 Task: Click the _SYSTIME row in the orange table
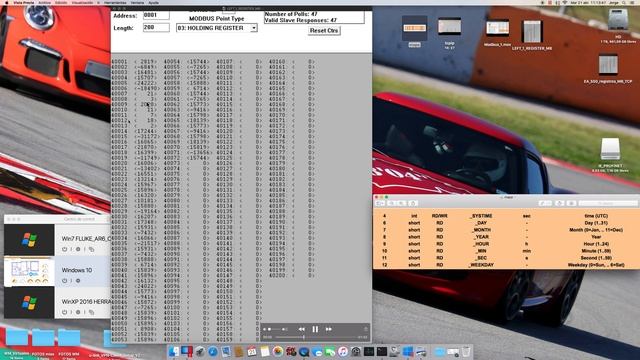[507, 216]
